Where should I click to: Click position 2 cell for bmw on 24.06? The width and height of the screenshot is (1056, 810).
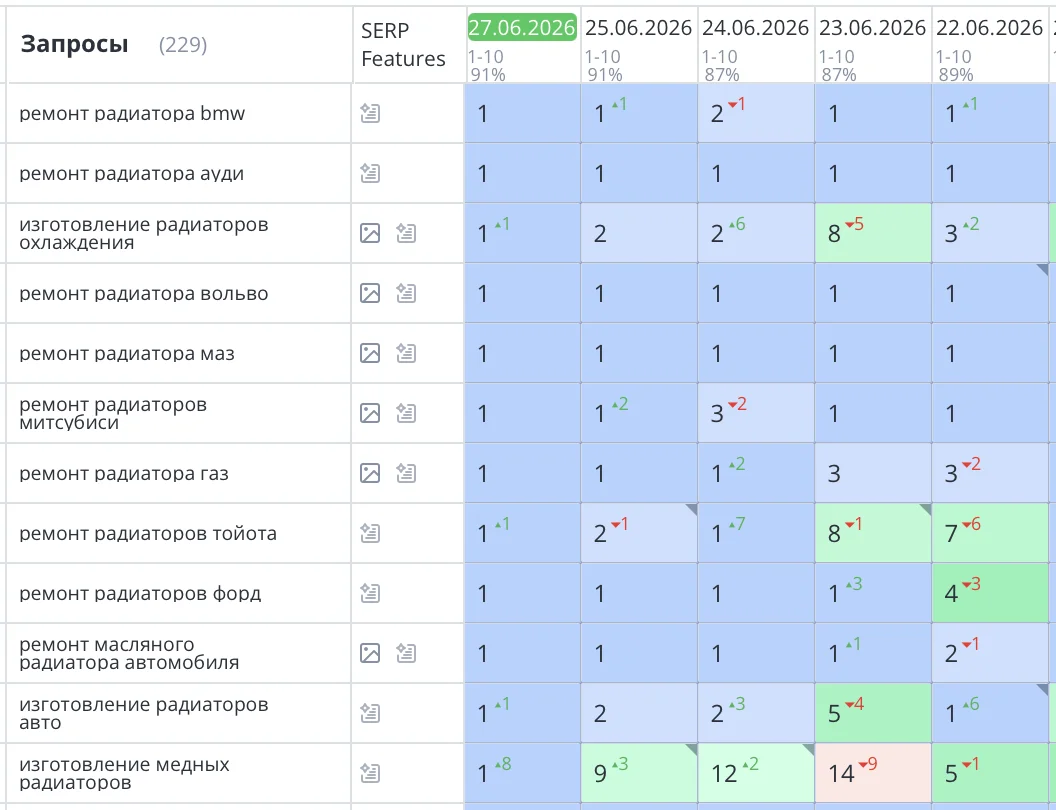(756, 113)
